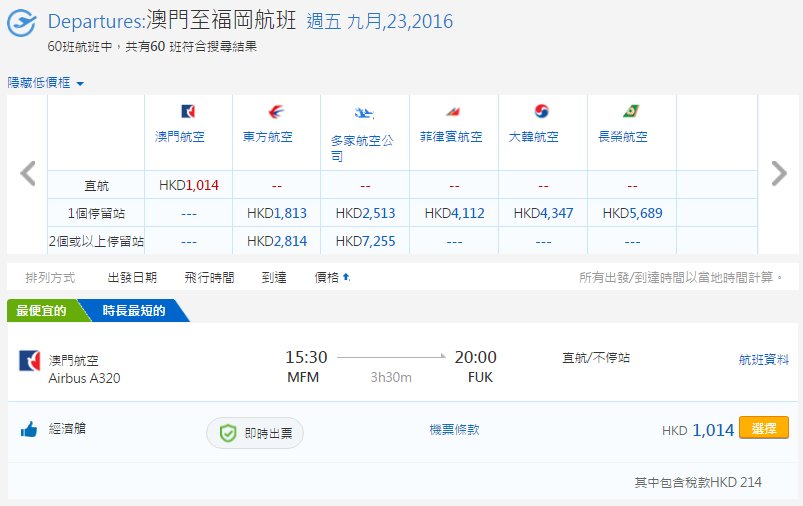
Task: Click the 即時出票 instant ticketing badge
Action: point(255,433)
